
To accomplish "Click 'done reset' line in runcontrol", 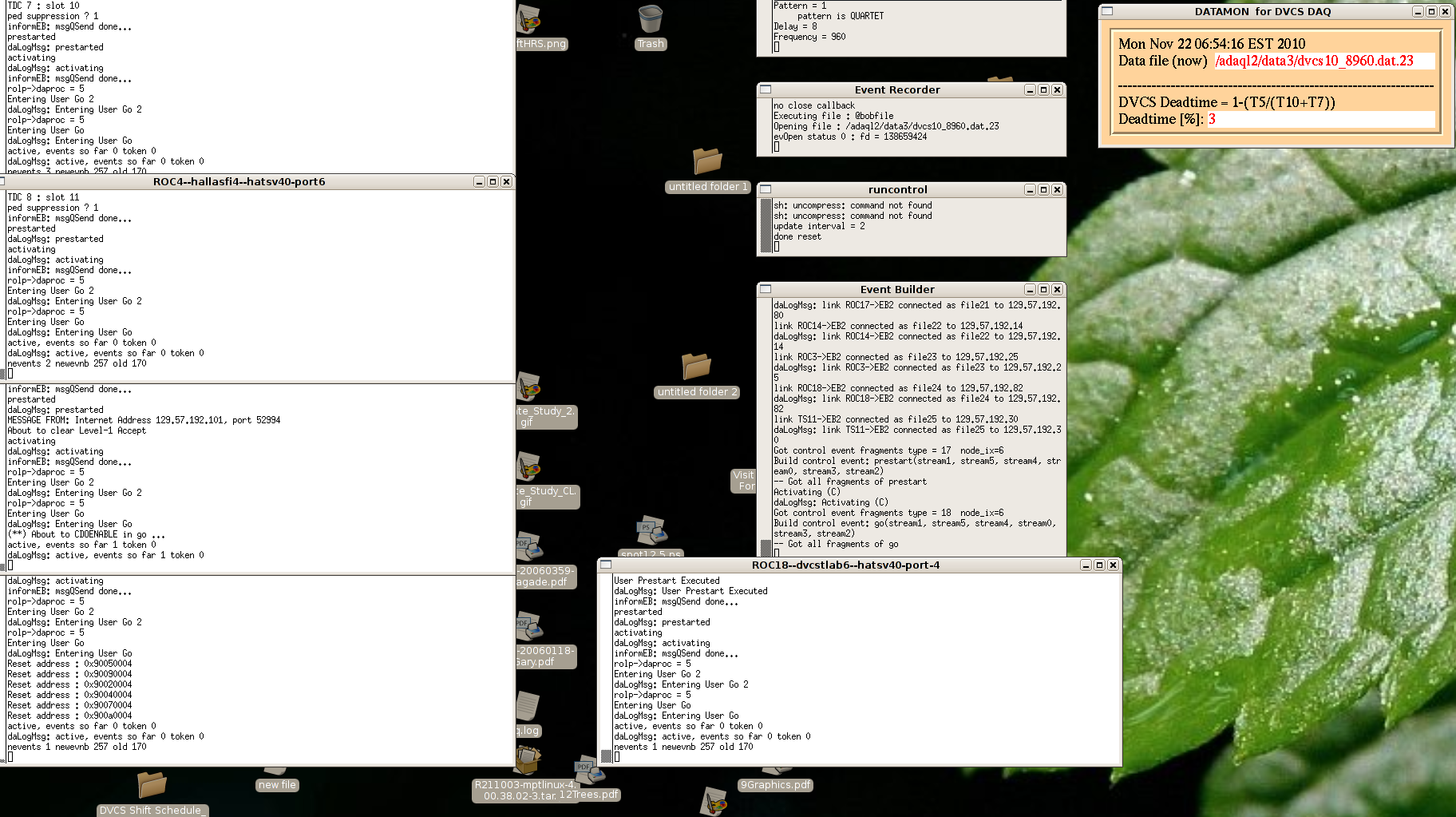I will point(797,236).
